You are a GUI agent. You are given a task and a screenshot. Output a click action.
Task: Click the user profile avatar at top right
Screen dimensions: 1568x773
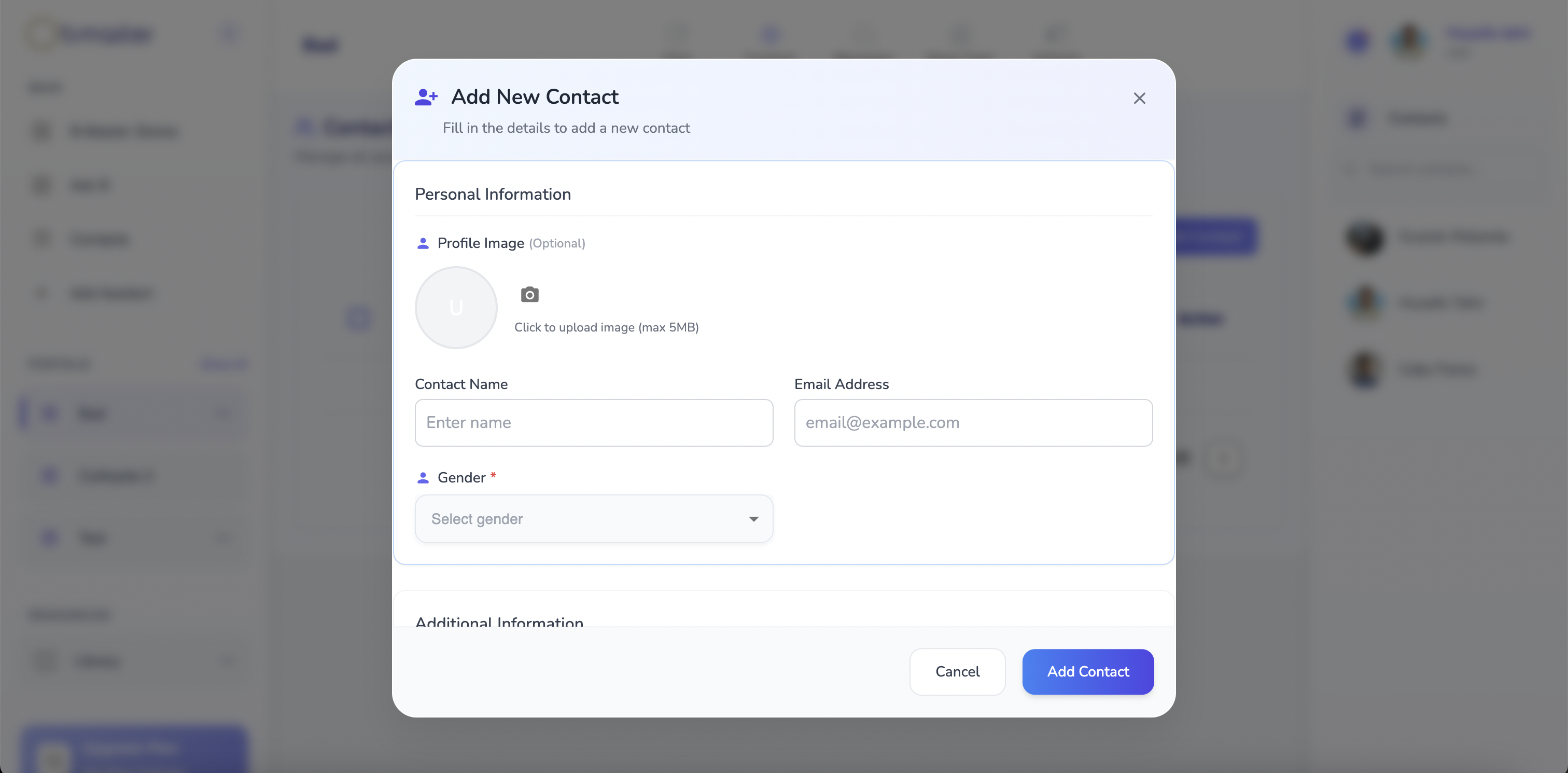click(1409, 40)
